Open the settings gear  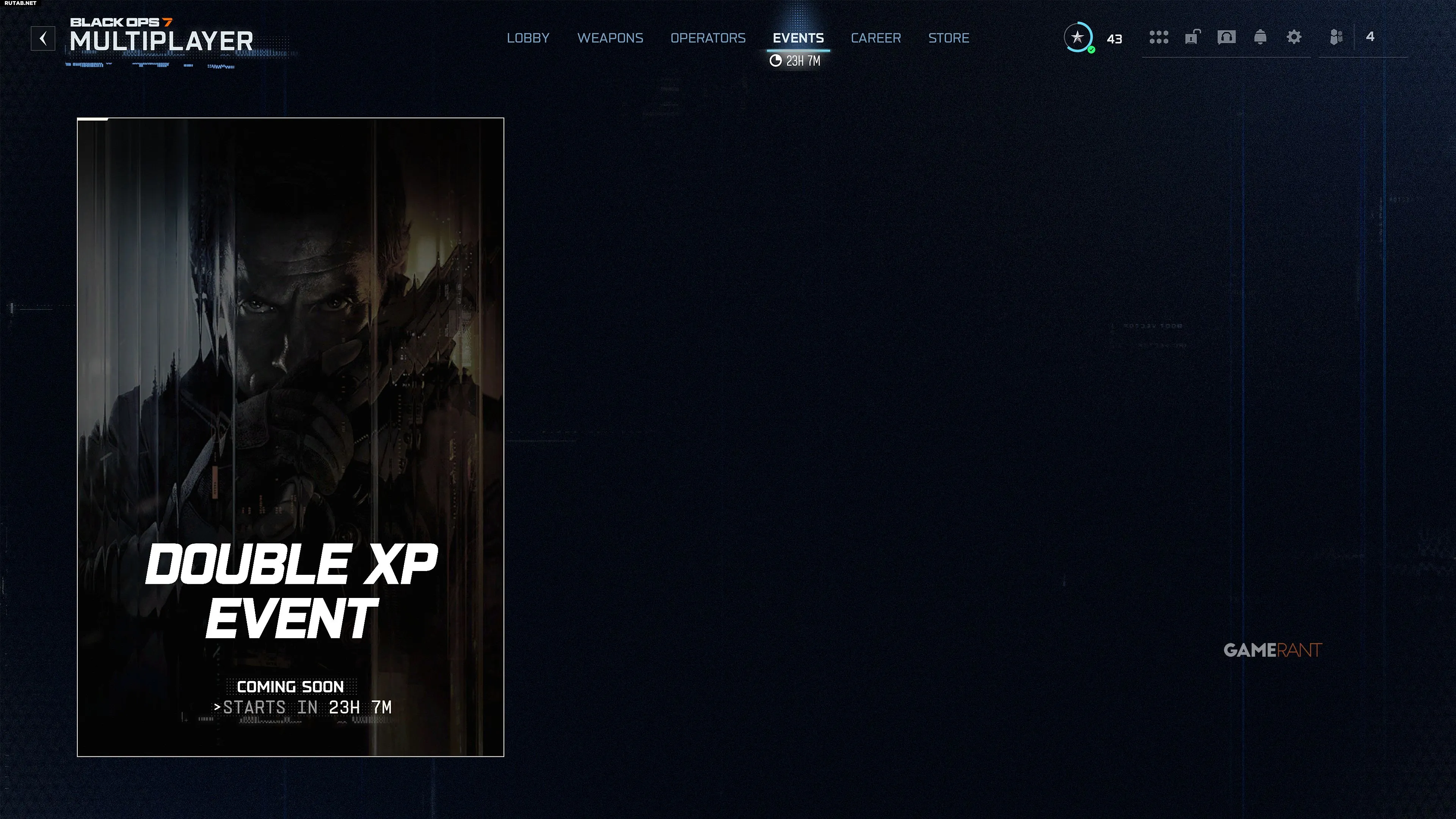[x=1294, y=37]
